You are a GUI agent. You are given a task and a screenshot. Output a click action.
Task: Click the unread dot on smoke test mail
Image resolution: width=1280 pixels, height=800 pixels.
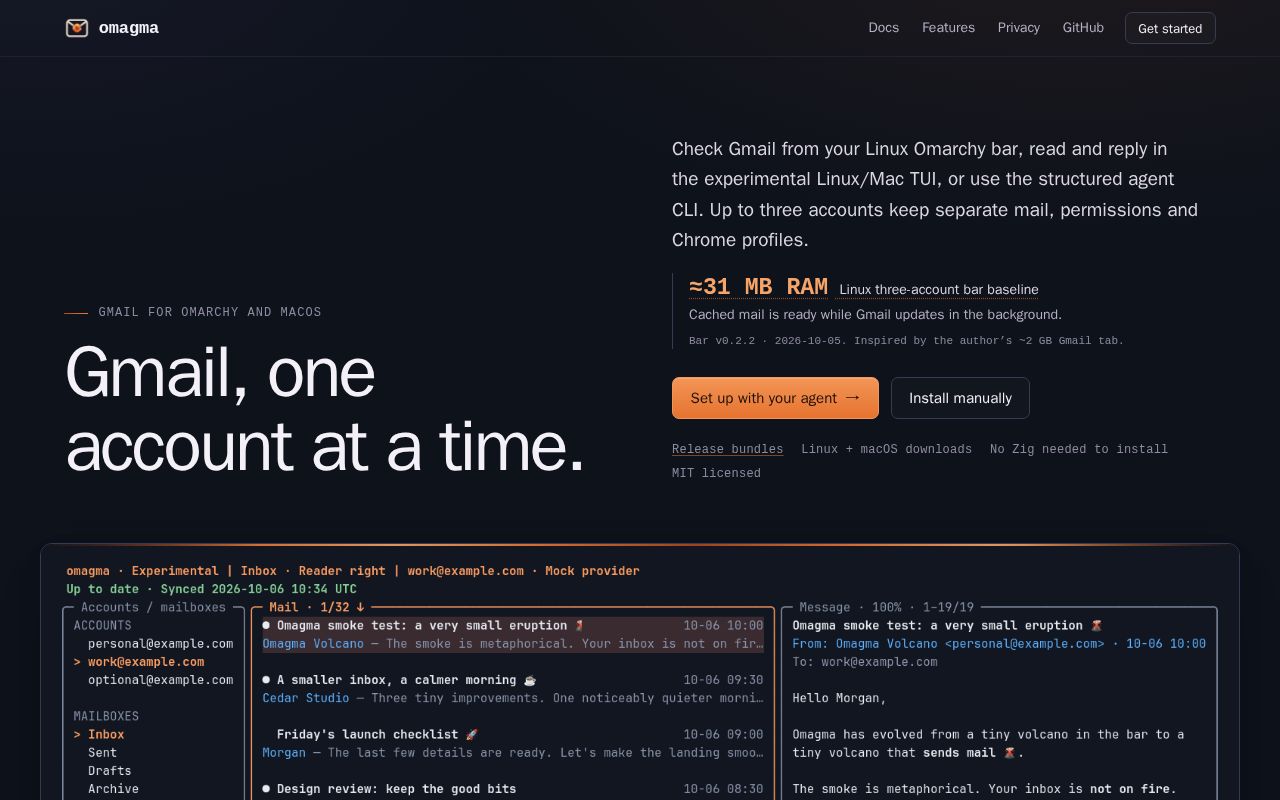[266, 625]
